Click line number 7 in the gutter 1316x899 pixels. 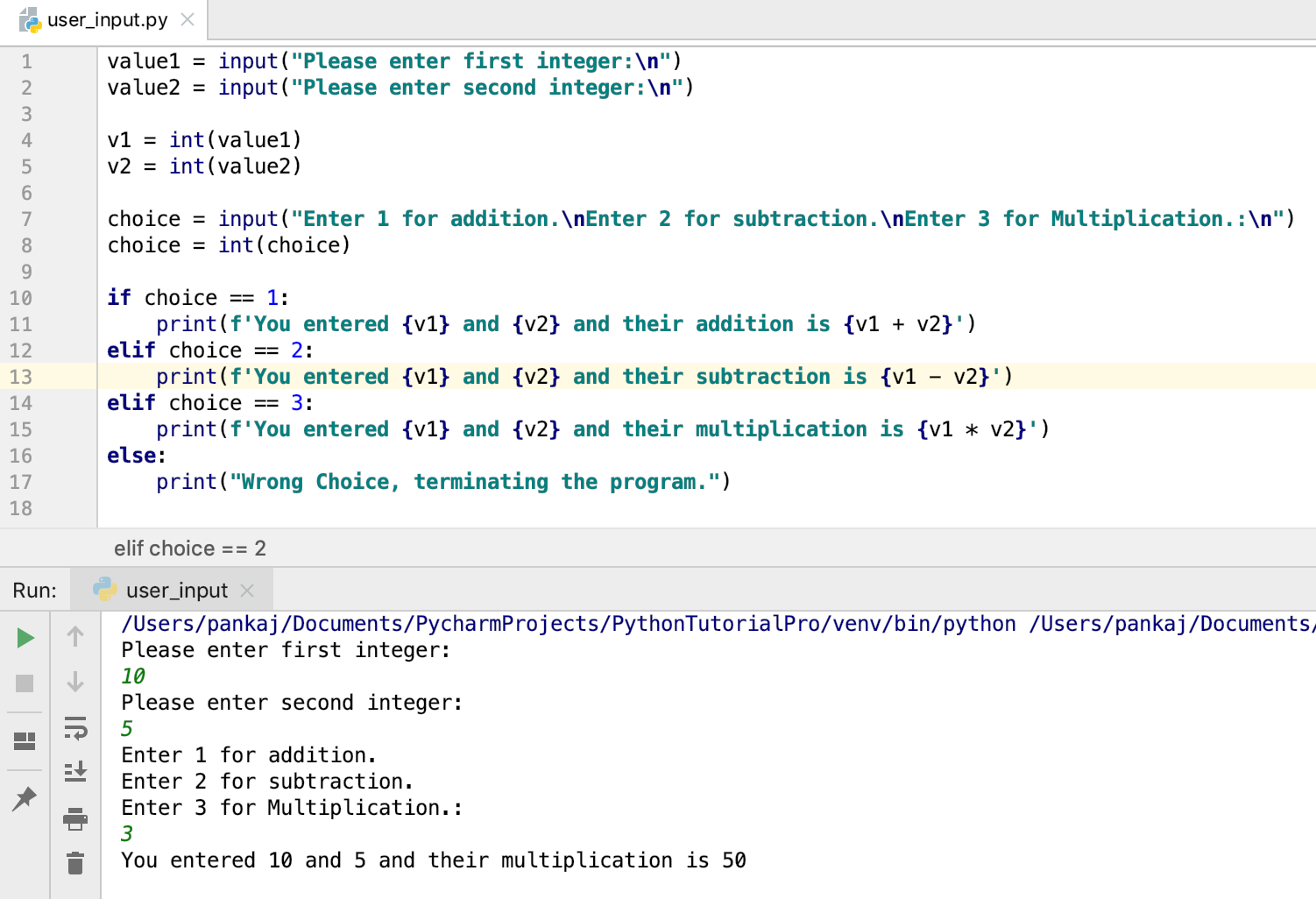point(26,218)
